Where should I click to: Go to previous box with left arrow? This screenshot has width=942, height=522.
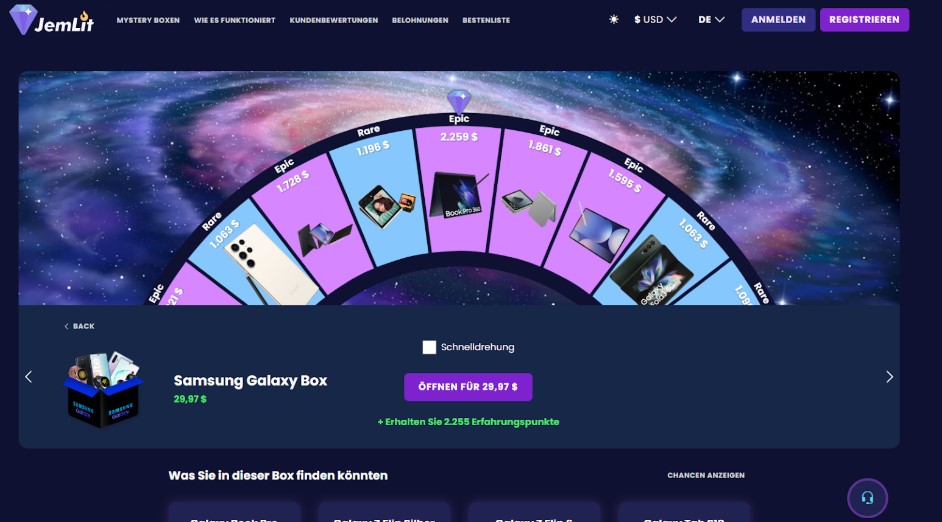[x=28, y=377]
